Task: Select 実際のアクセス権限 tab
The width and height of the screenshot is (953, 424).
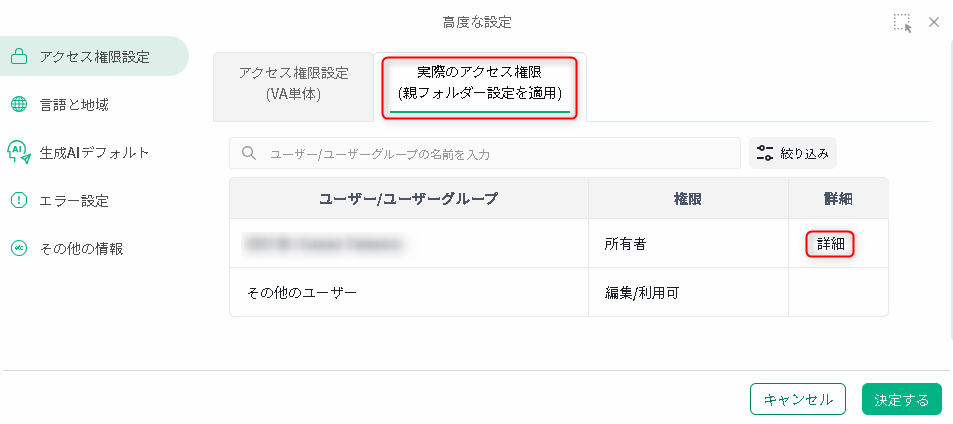Action: click(480, 84)
